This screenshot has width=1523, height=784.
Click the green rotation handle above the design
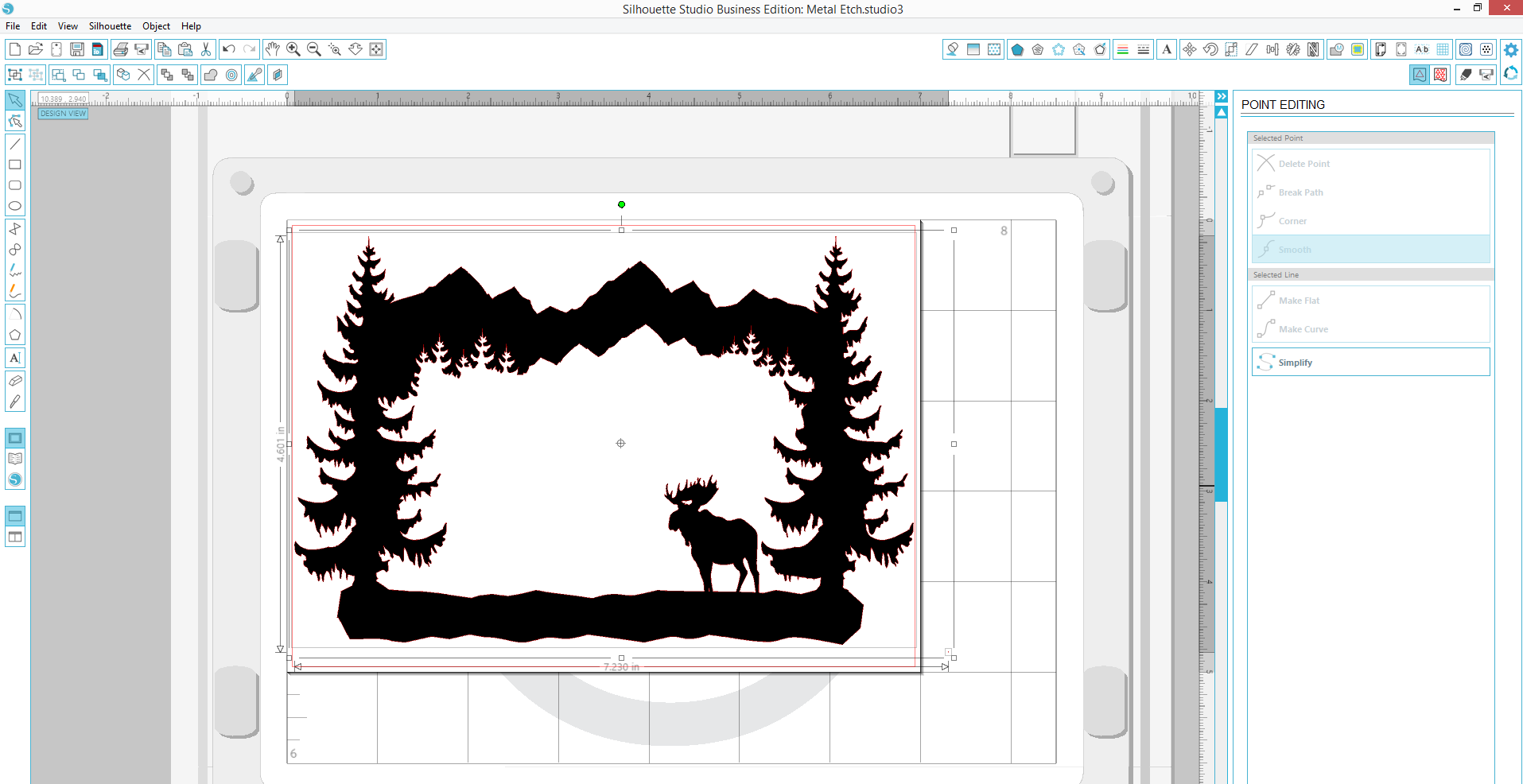point(622,204)
